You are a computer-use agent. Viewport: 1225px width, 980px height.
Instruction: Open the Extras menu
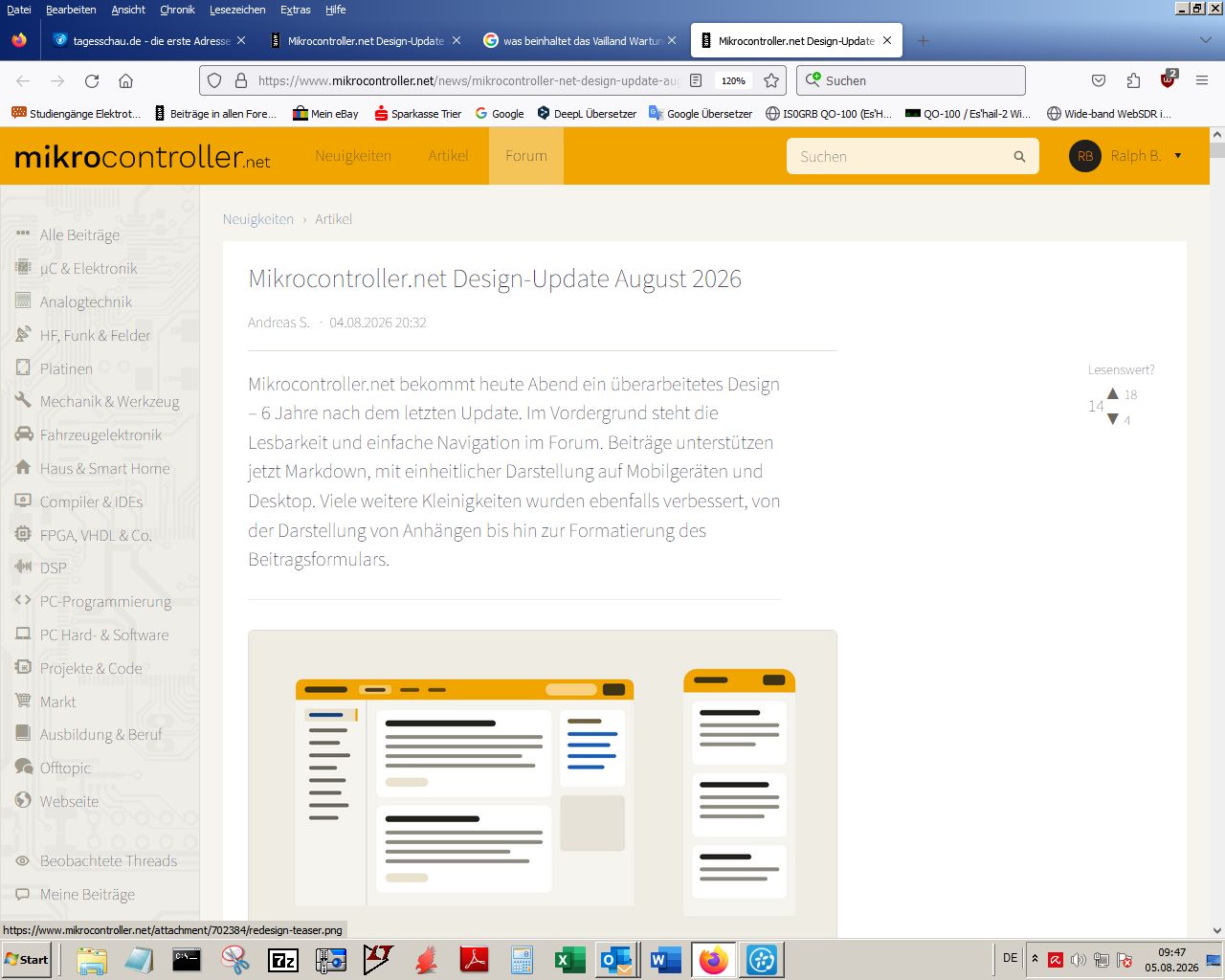(x=295, y=10)
